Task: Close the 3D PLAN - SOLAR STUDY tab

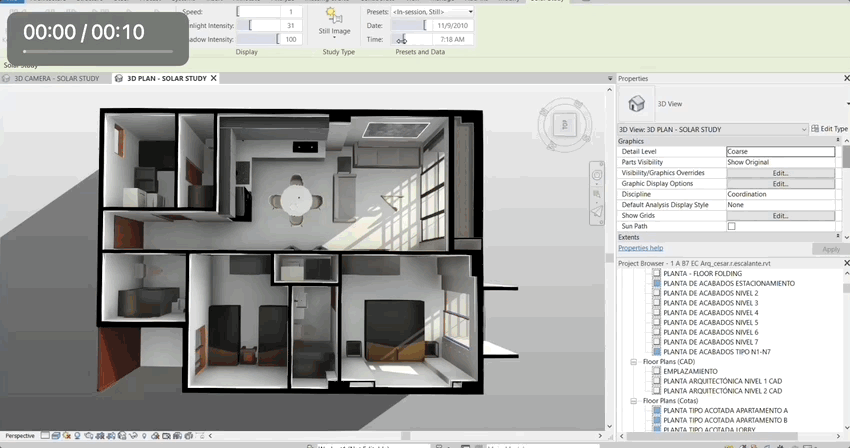Action: (214, 78)
